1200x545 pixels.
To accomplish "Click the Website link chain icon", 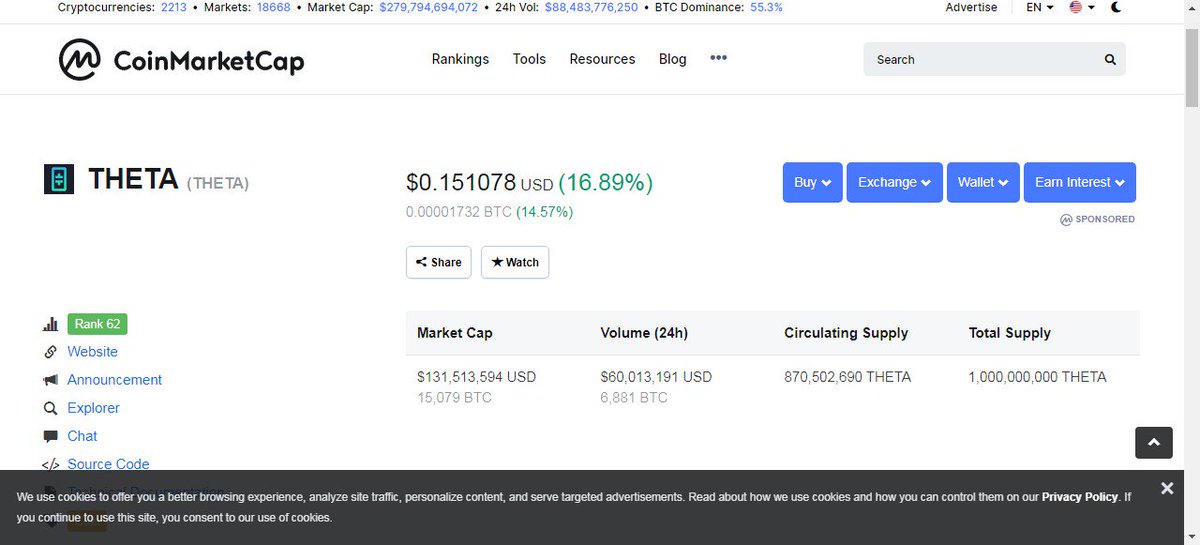I will click(50, 352).
